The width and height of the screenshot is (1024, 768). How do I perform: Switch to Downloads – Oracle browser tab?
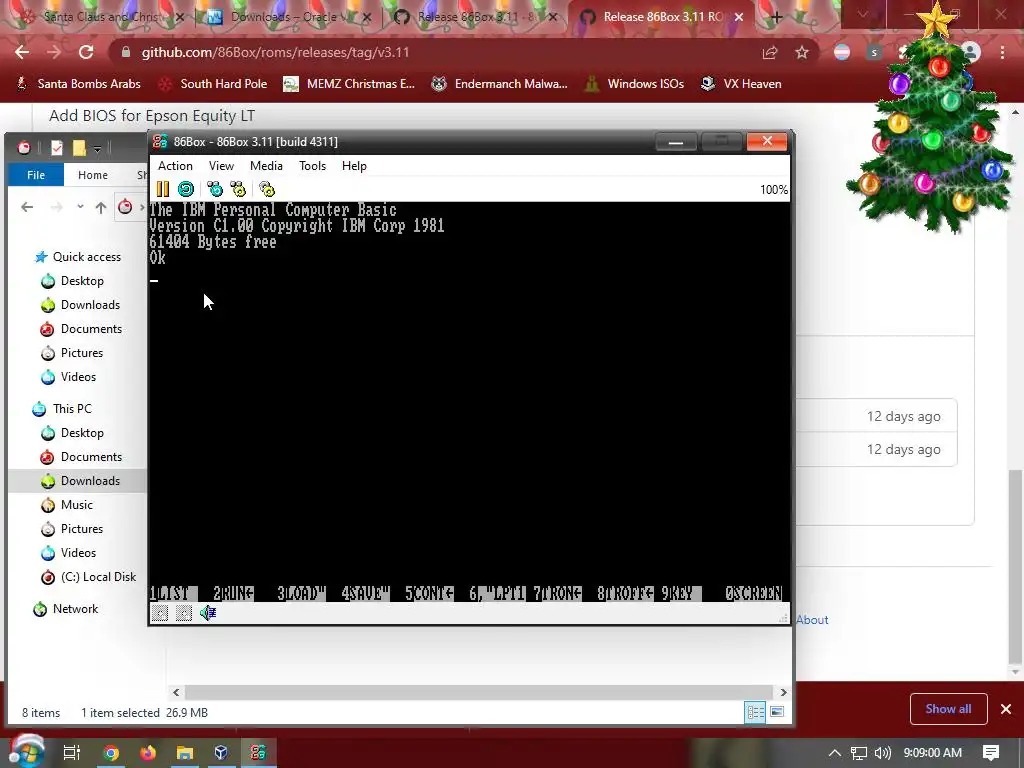(x=285, y=17)
